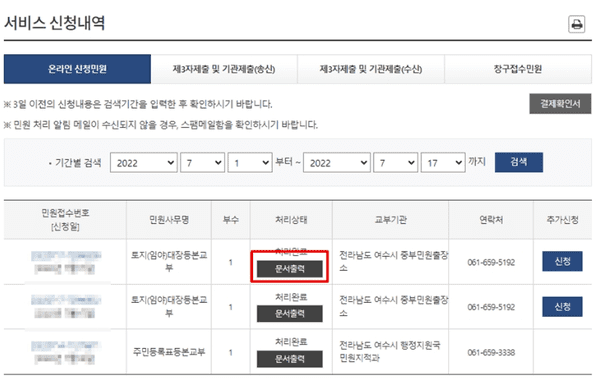Open the start day dropdown showing 1

point(250,163)
